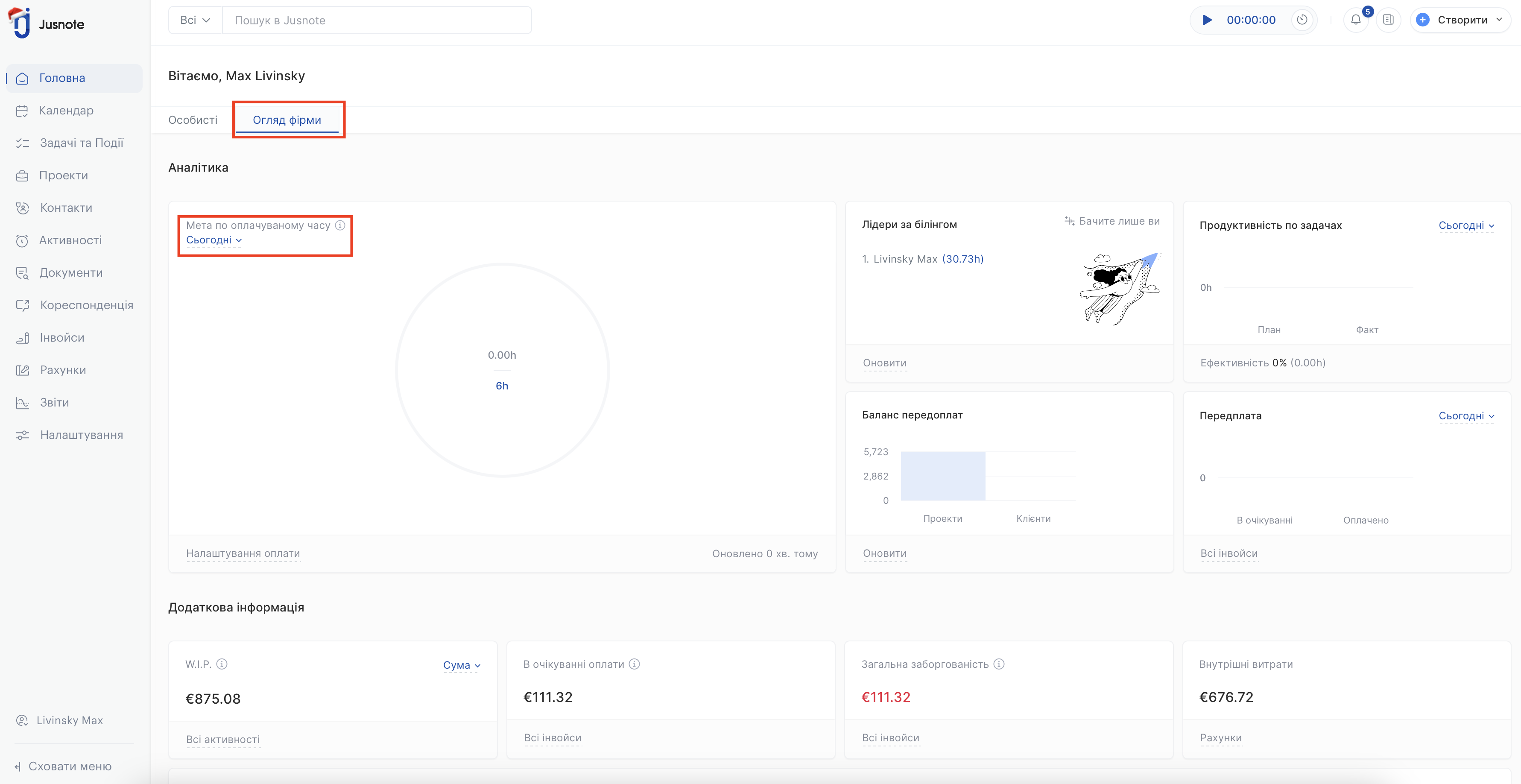Viewport: 1521px width, 784px height.
Task: Open Головна in the sidebar
Action: click(x=74, y=78)
